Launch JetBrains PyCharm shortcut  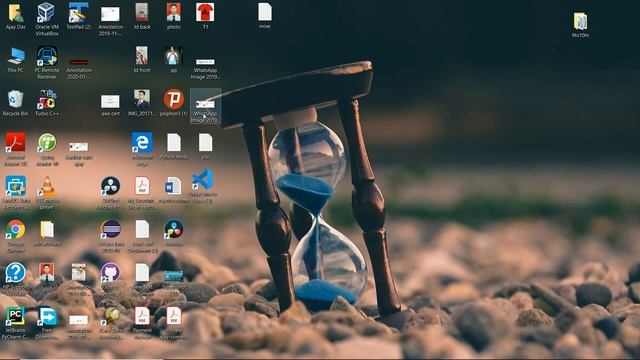[16, 323]
